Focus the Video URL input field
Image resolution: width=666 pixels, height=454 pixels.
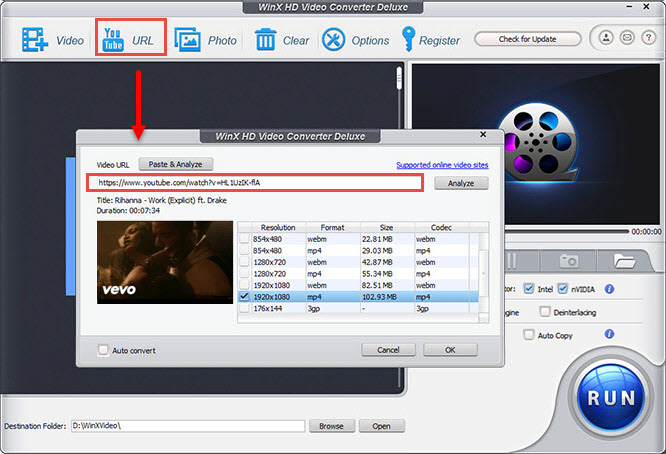(255, 183)
